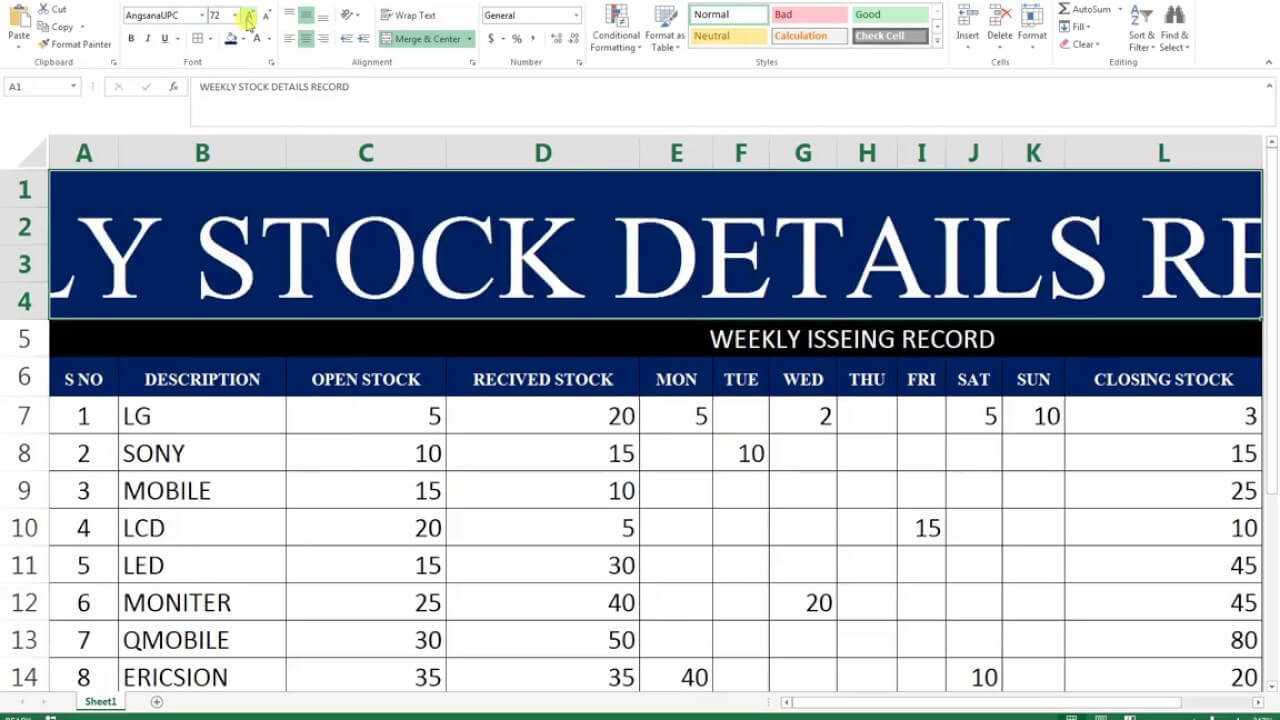Click the Percent Style icon

point(517,39)
